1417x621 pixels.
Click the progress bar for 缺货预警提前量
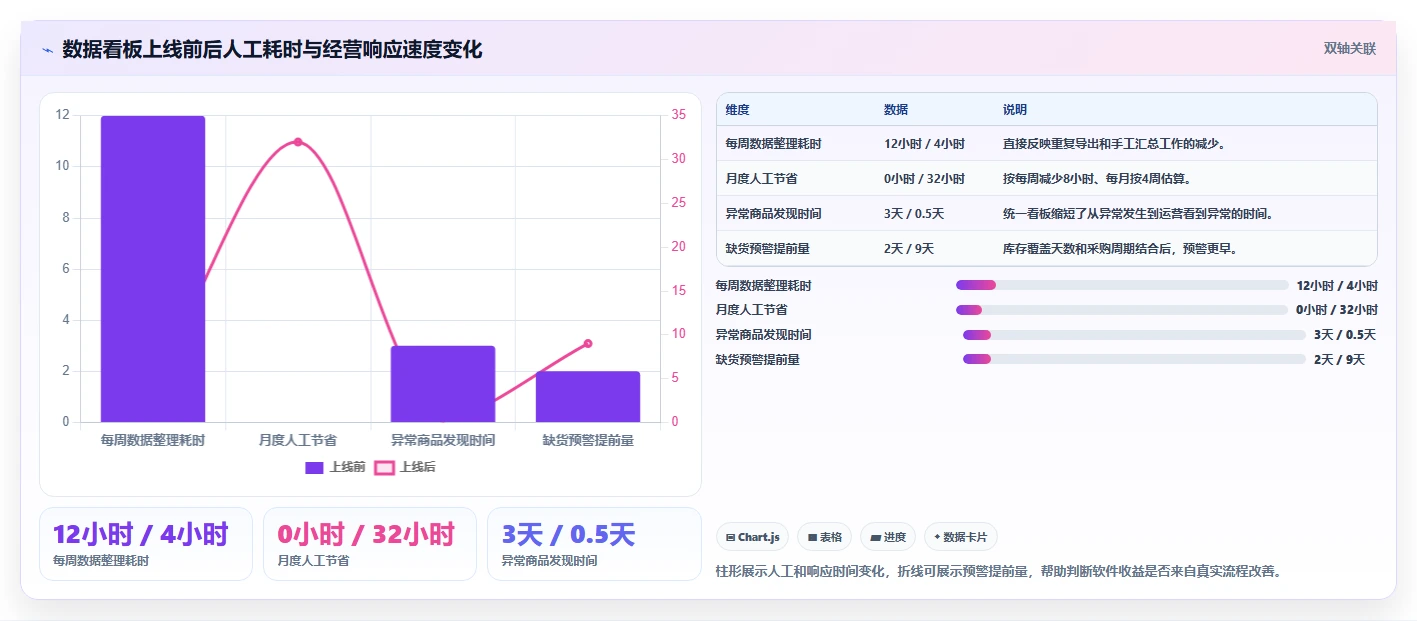tap(1134, 359)
